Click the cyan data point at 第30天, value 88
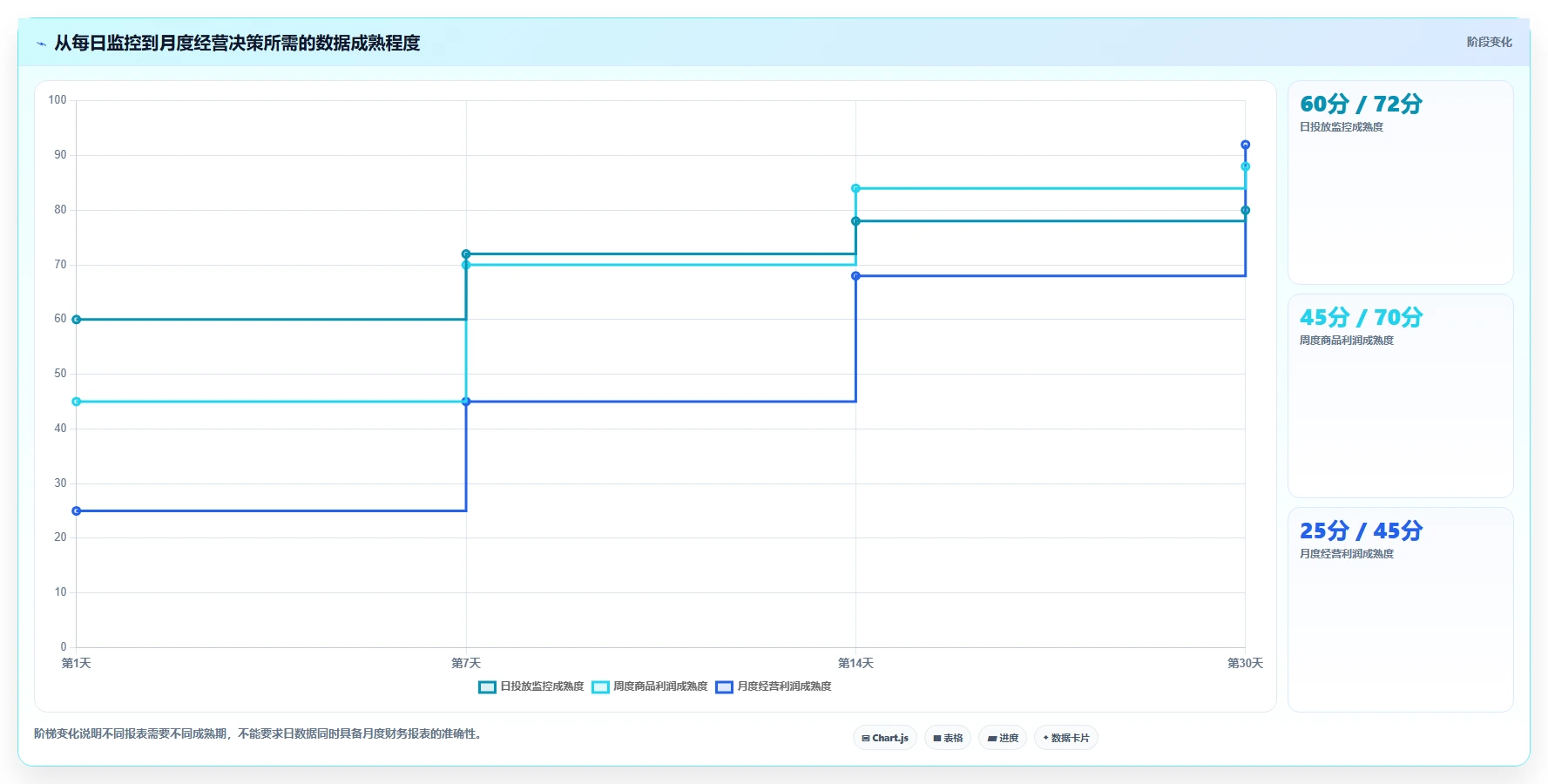The image size is (1548, 784). click(x=1246, y=166)
